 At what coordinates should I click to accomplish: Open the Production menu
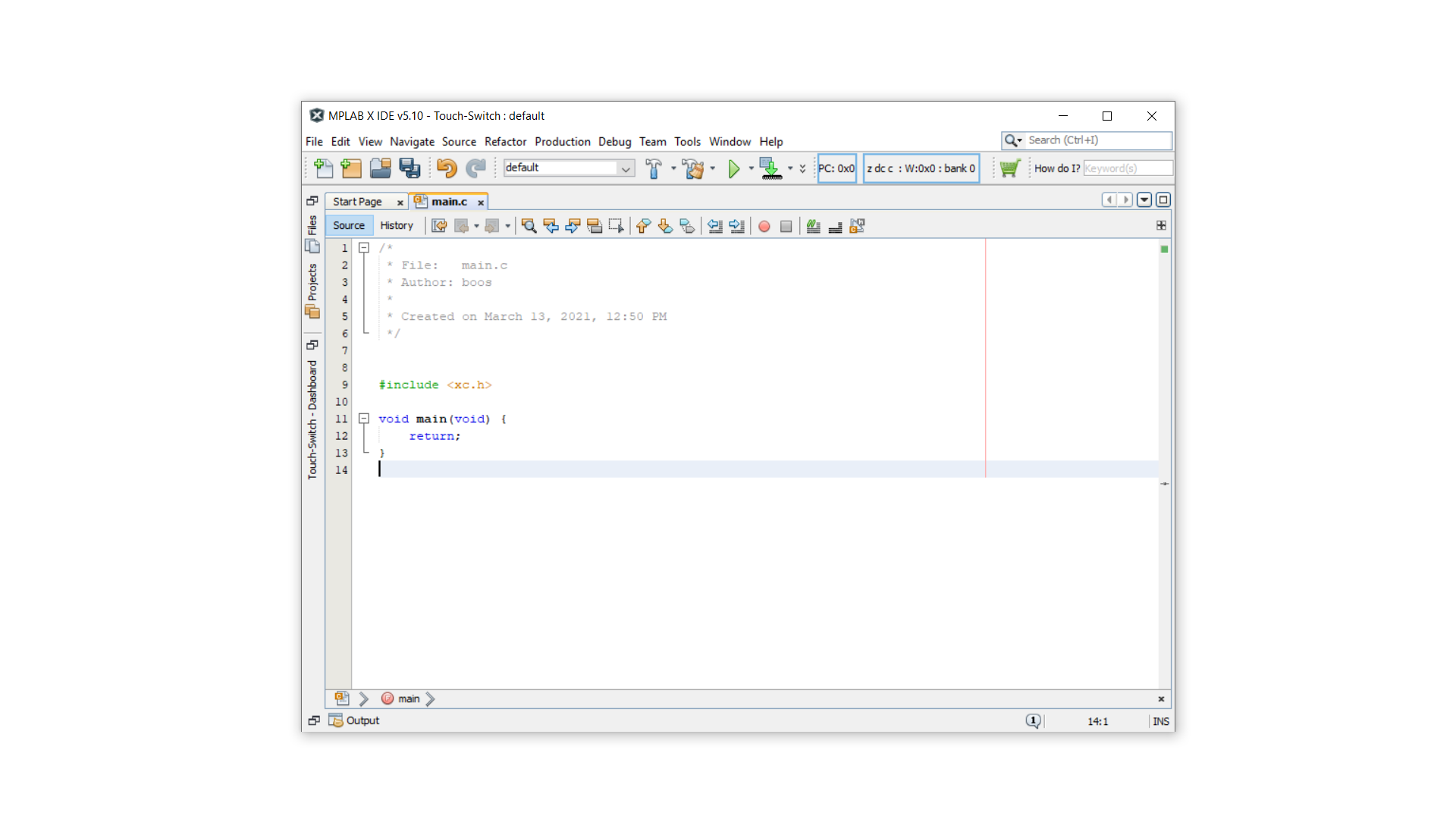(562, 142)
